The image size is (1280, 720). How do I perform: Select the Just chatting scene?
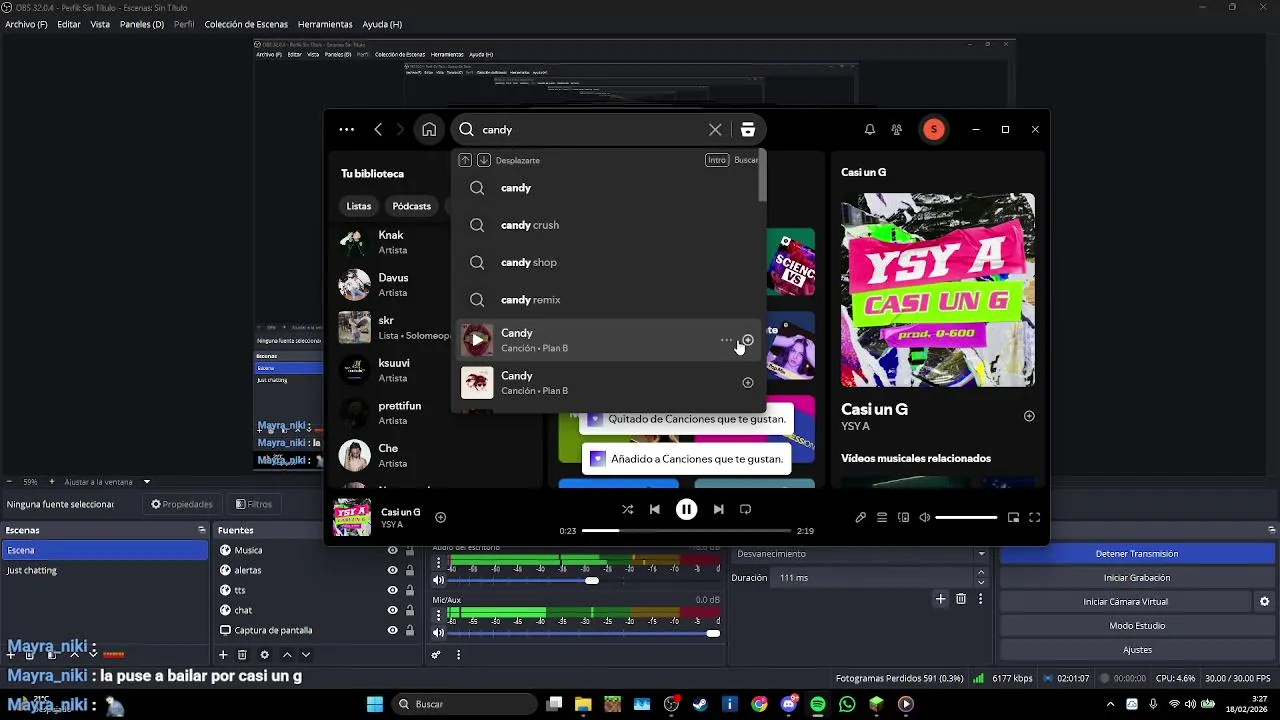click(105, 570)
